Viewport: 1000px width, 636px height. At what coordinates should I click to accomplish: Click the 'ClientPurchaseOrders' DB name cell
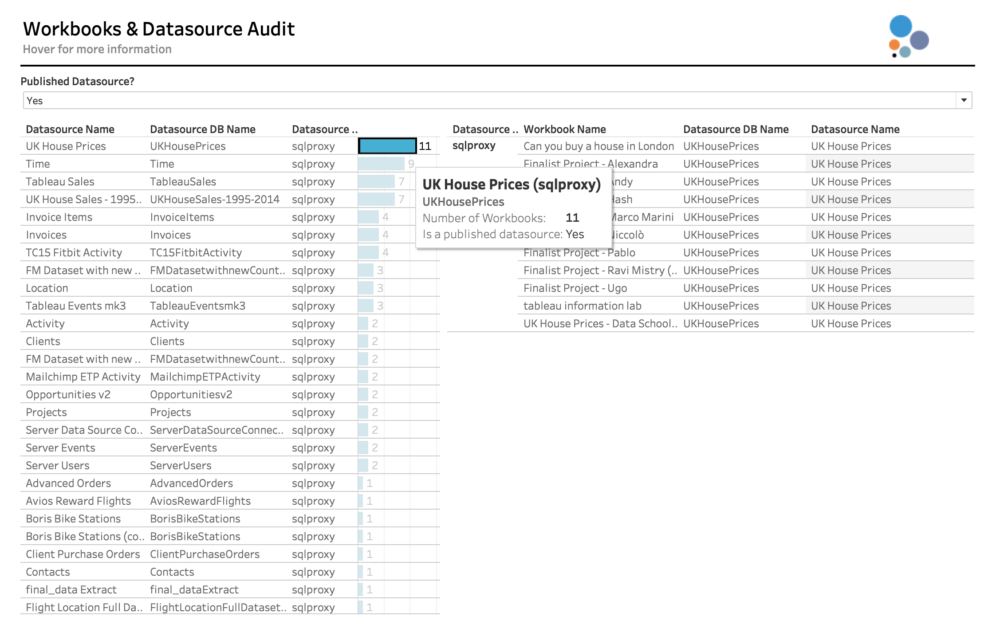(205, 554)
